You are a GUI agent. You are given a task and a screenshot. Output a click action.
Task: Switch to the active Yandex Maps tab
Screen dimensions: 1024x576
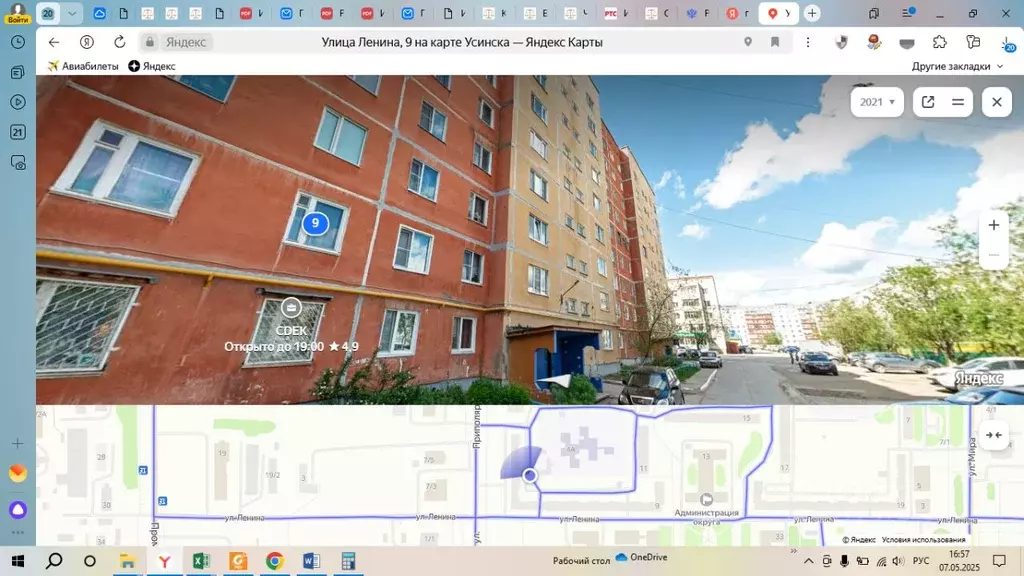(778, 13)
